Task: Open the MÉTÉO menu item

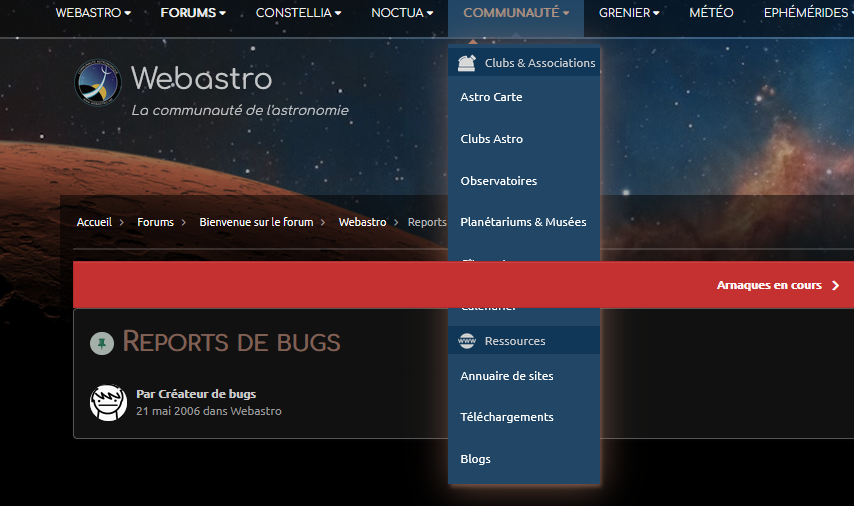Action: pyautogui.click(x=711, y=13)
